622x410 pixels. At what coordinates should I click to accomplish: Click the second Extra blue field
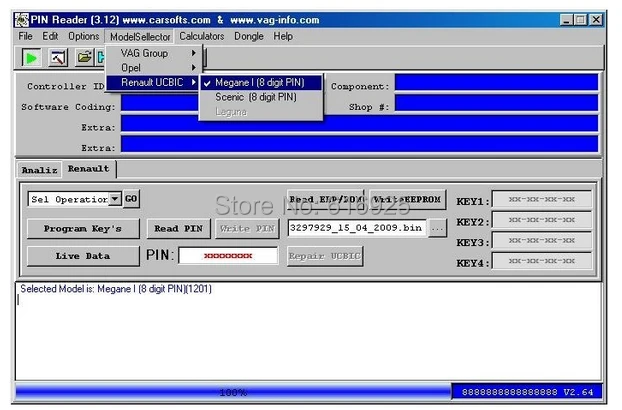click(x=359, y=144)
